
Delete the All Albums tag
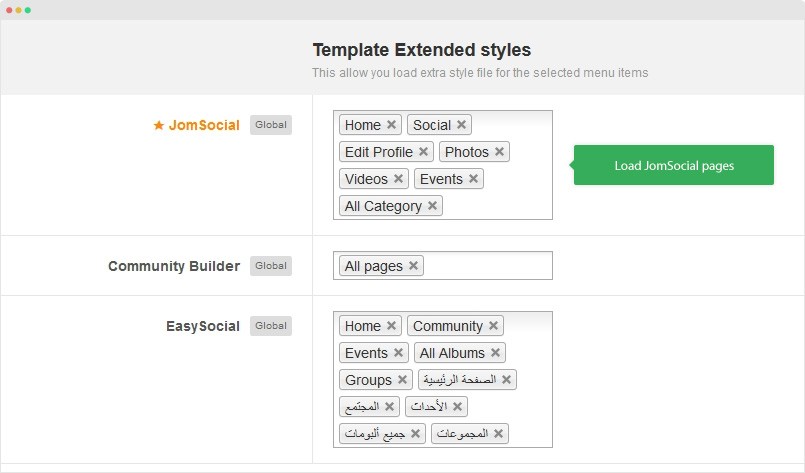[495, 353]
